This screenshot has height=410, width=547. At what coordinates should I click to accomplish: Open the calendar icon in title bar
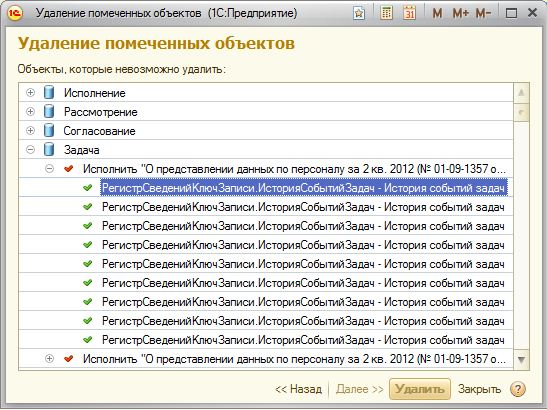click(410, 13)
